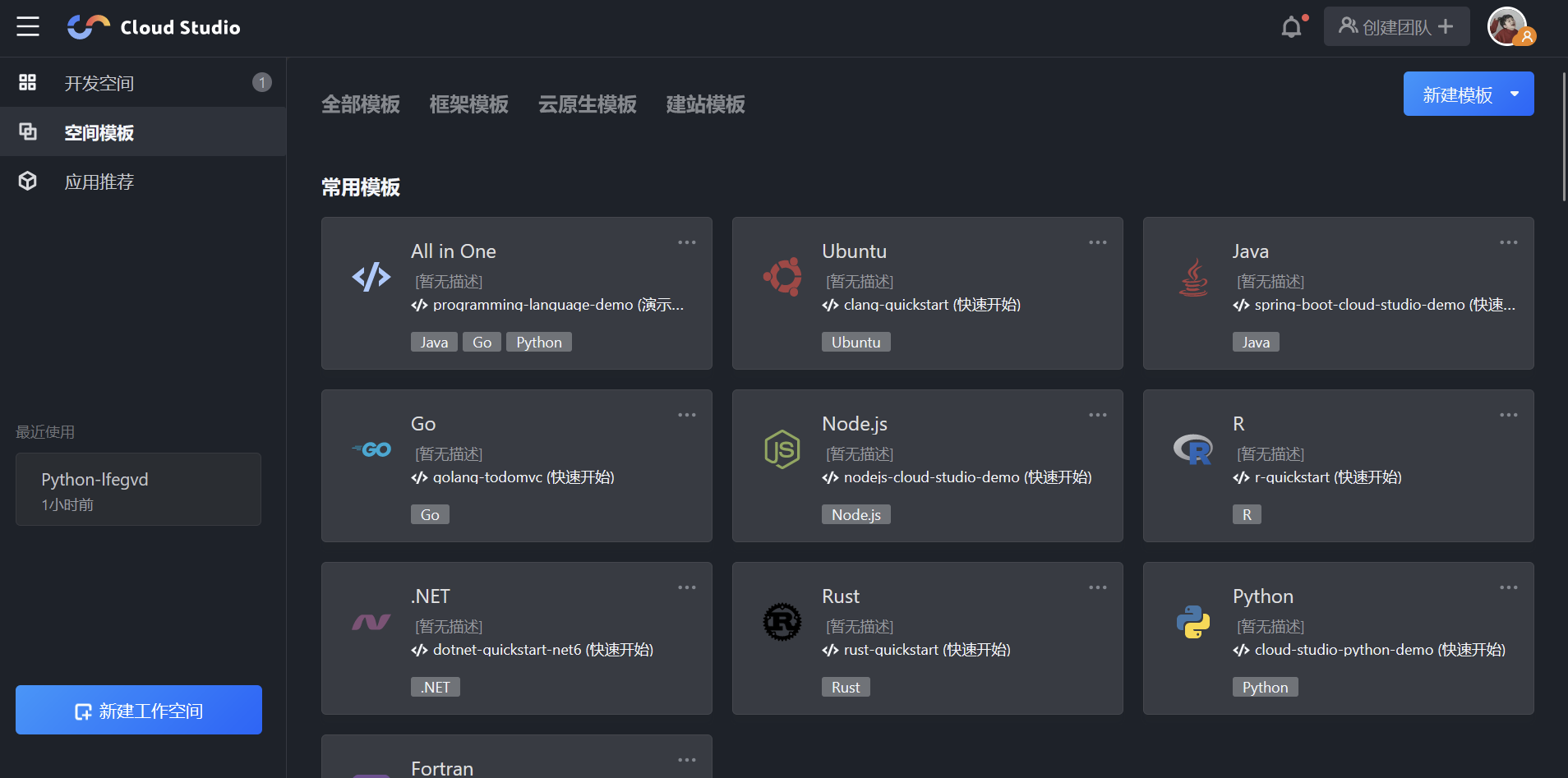Click the Python snake logo icon
The image size is (1568, 778).
(1193, 622)
